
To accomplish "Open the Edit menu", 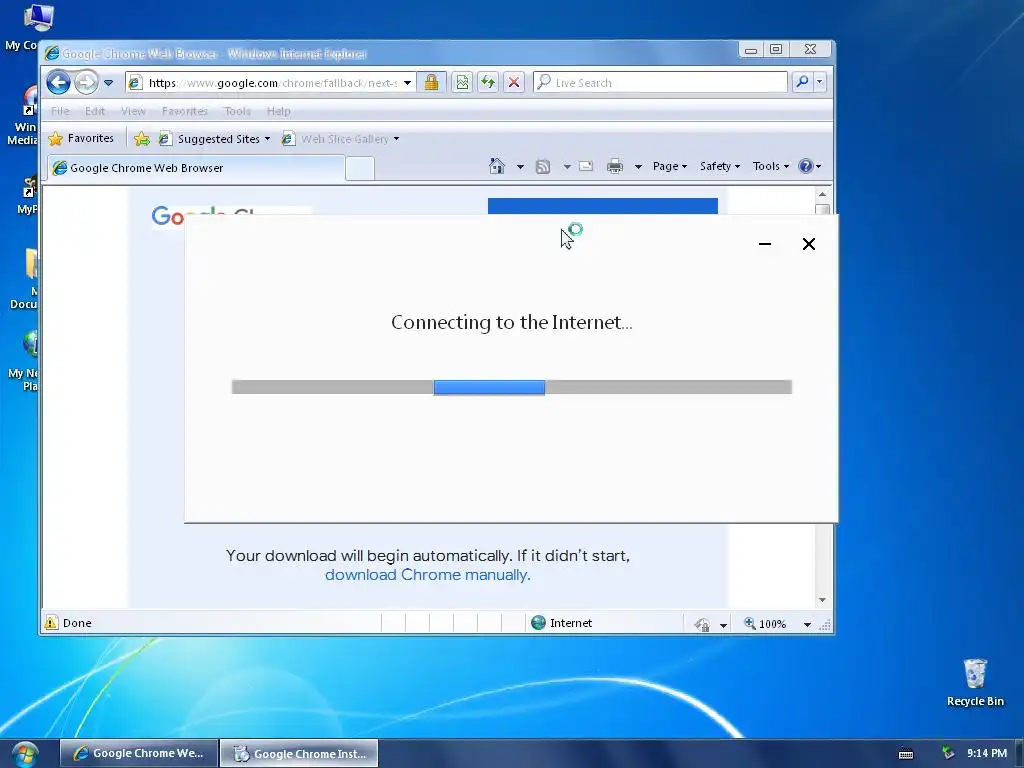I will click(x=95, y=111).
